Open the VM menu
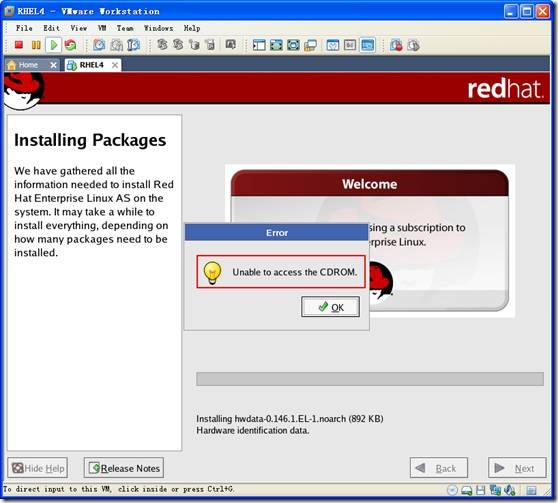Viewport: 558px width, 503px height. pos(102,28)
